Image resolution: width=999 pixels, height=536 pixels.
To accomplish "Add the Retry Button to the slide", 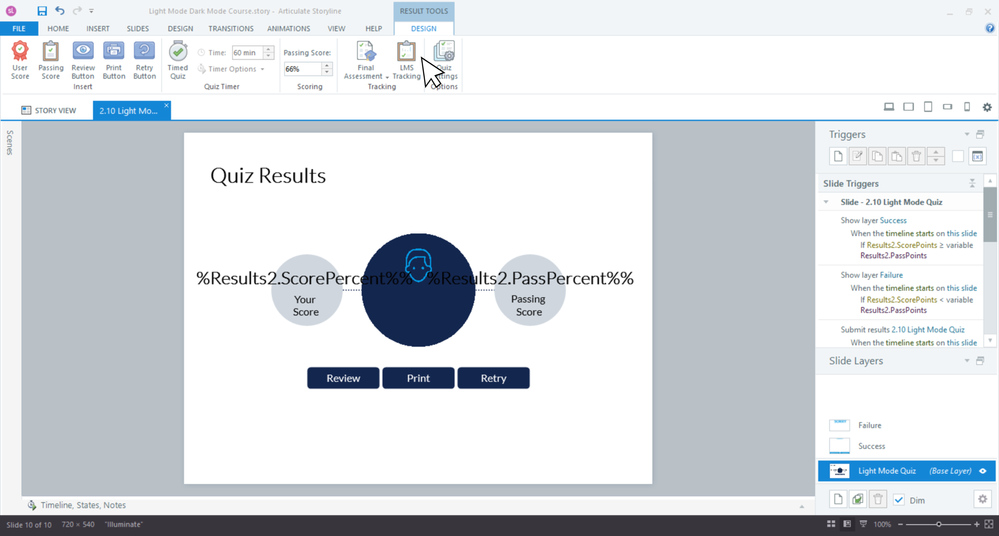I will pos(145,60).
